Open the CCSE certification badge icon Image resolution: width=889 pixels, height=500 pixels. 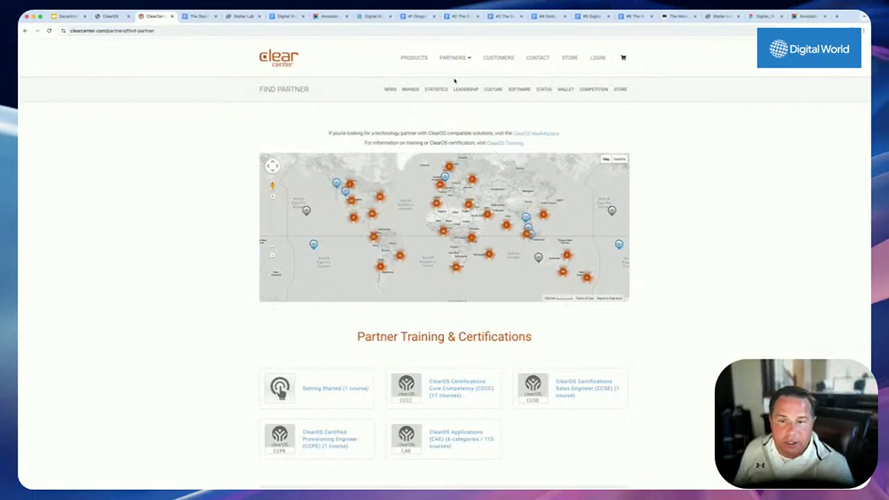[533, 388]
